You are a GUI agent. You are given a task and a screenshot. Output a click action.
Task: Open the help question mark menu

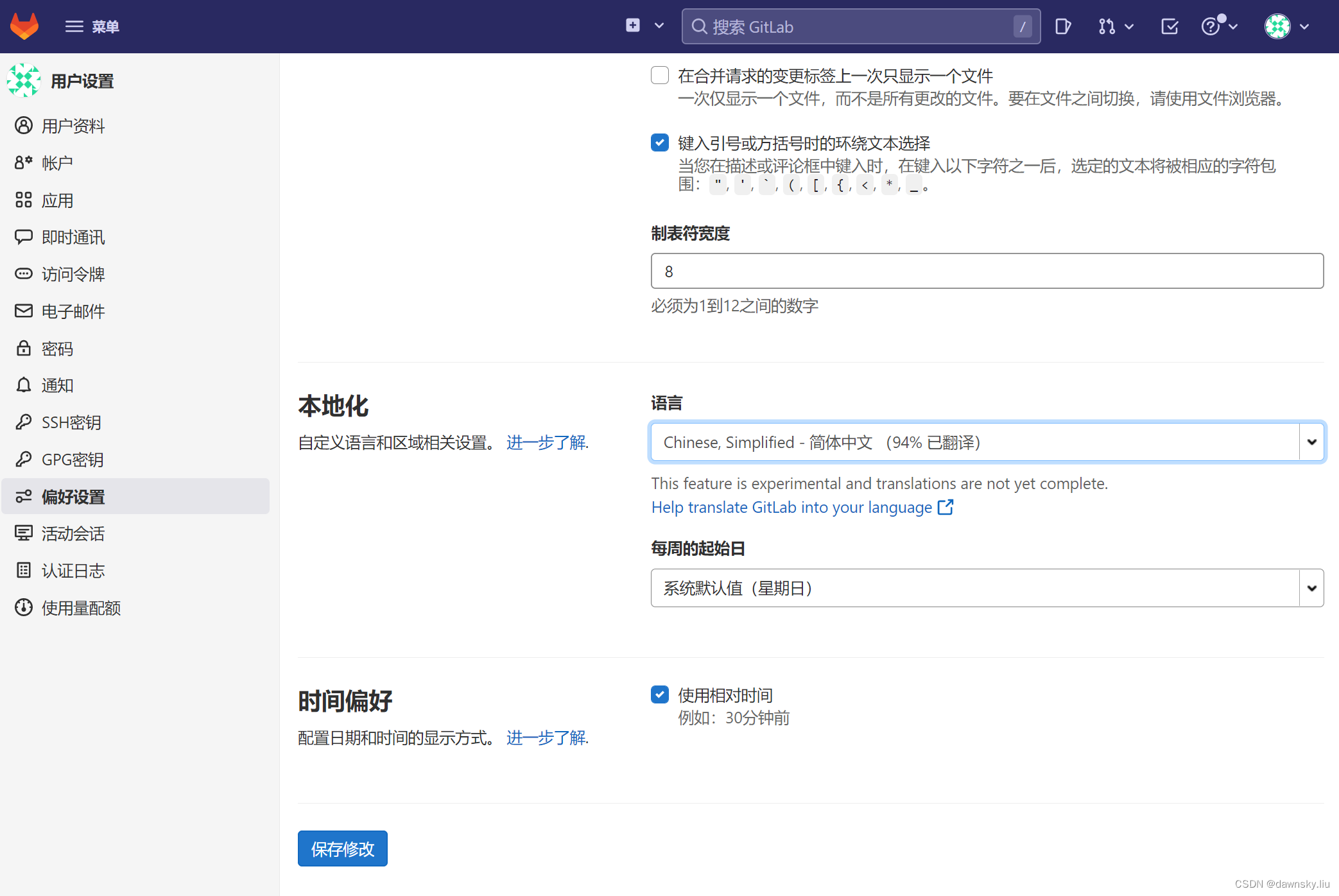[x=1215, y=26]
